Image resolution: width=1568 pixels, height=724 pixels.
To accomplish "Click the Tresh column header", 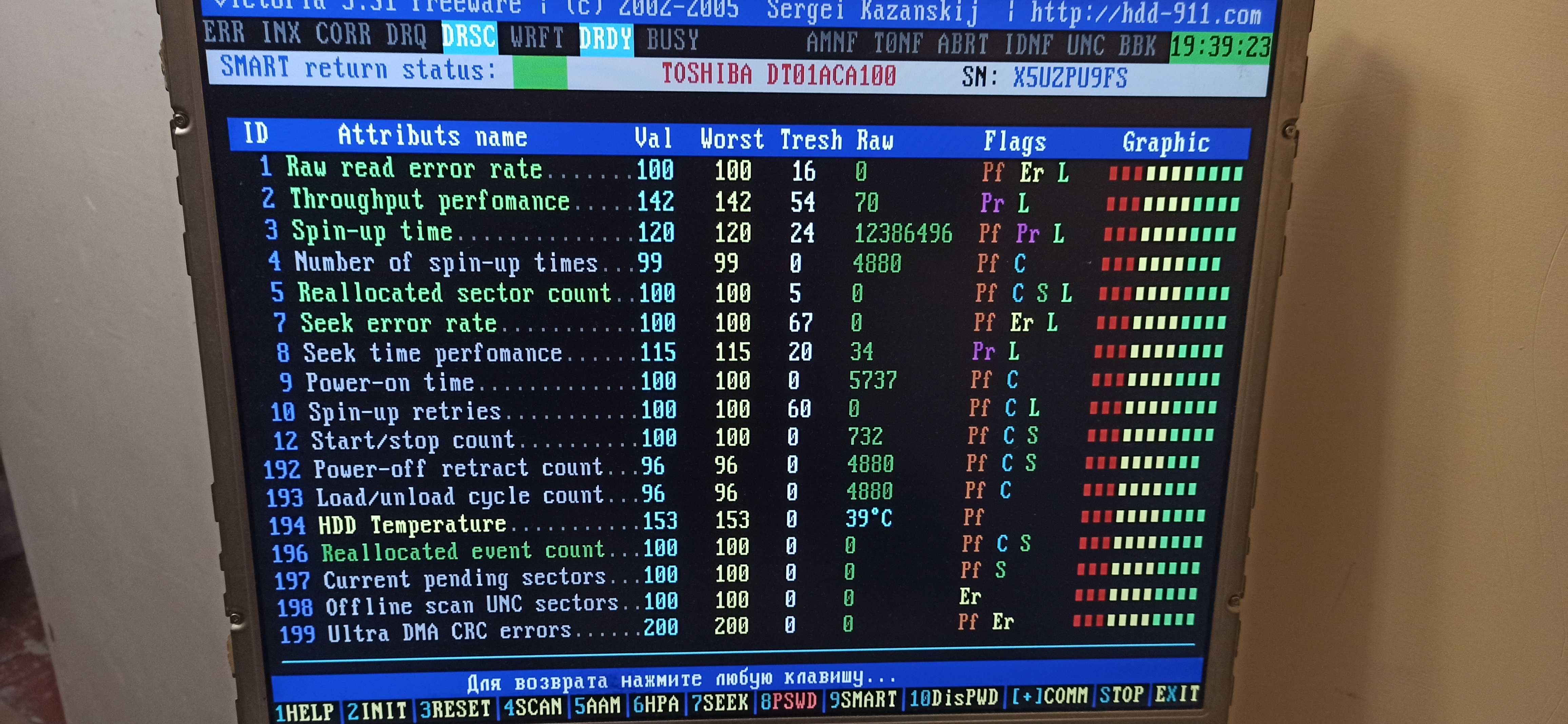I will pos(811,140).
